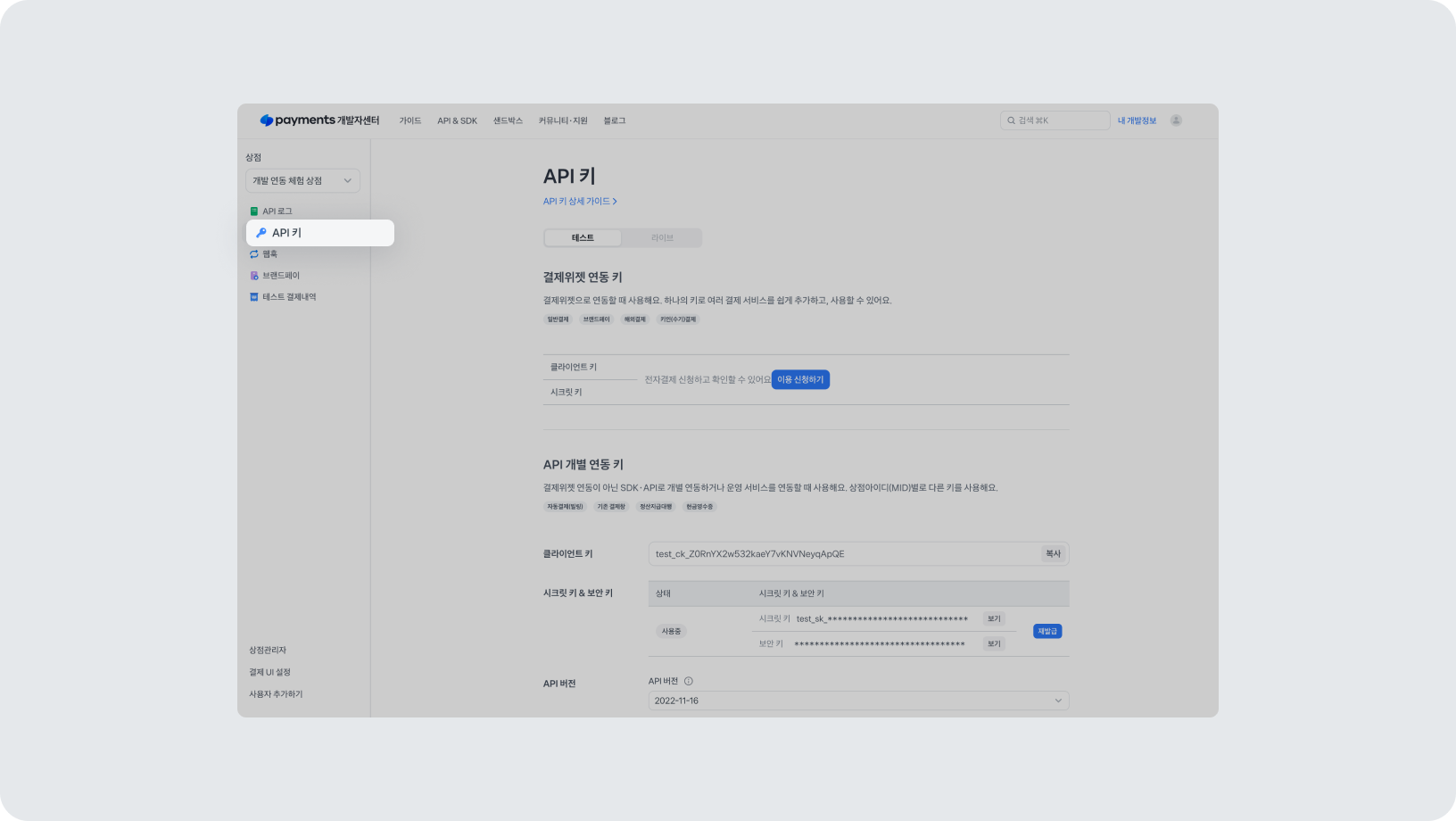The width and height of the screenshot is (1456, 821).
Task: Open the API 버전 2022-11-16 dropdown
Action: pyautogui.click(x=858, y=701)
